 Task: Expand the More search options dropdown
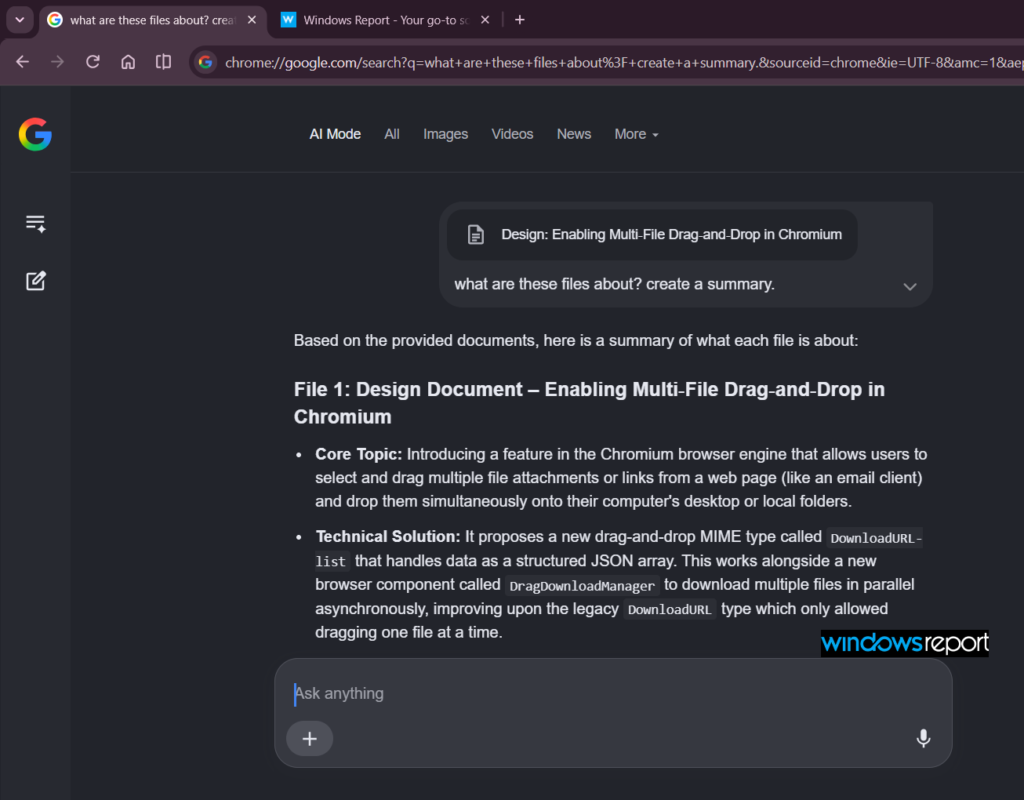[x=637, y=134]
